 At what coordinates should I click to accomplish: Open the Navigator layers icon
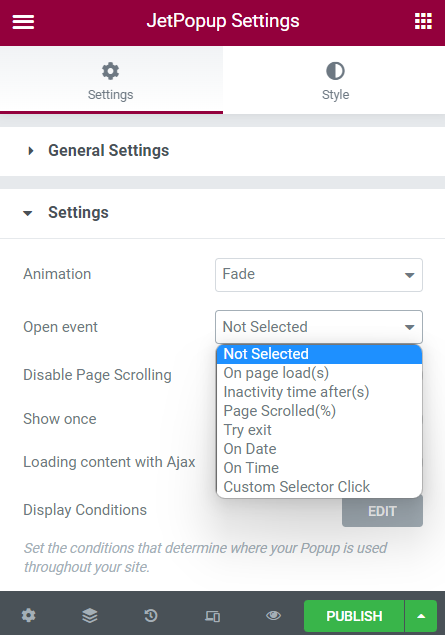coord(89,616)
